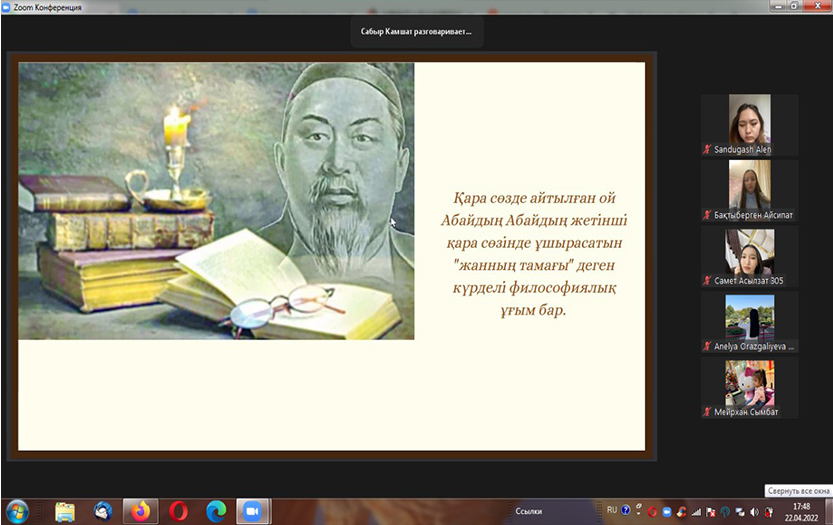The image size is (833, 525).
Task: Open Microsoft Edge from the taskbar
Action: (215, 510)
